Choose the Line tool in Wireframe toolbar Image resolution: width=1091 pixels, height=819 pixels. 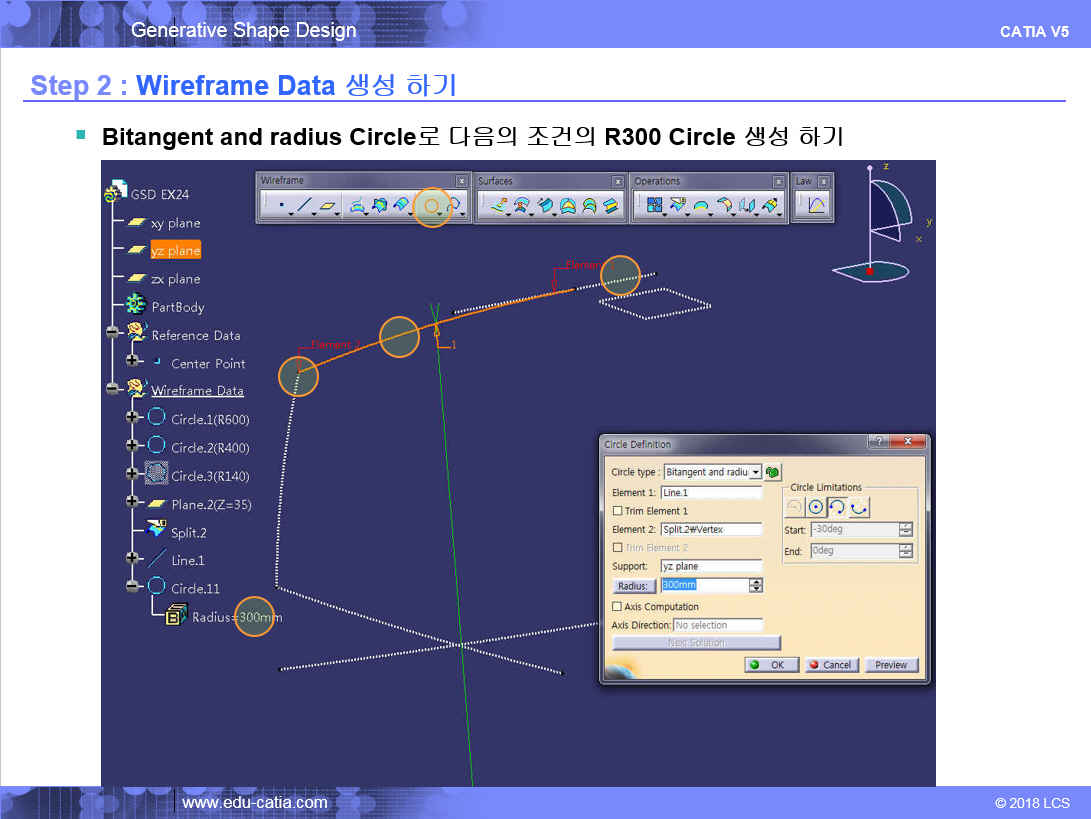pyautogui.click(x=304, y=206)
